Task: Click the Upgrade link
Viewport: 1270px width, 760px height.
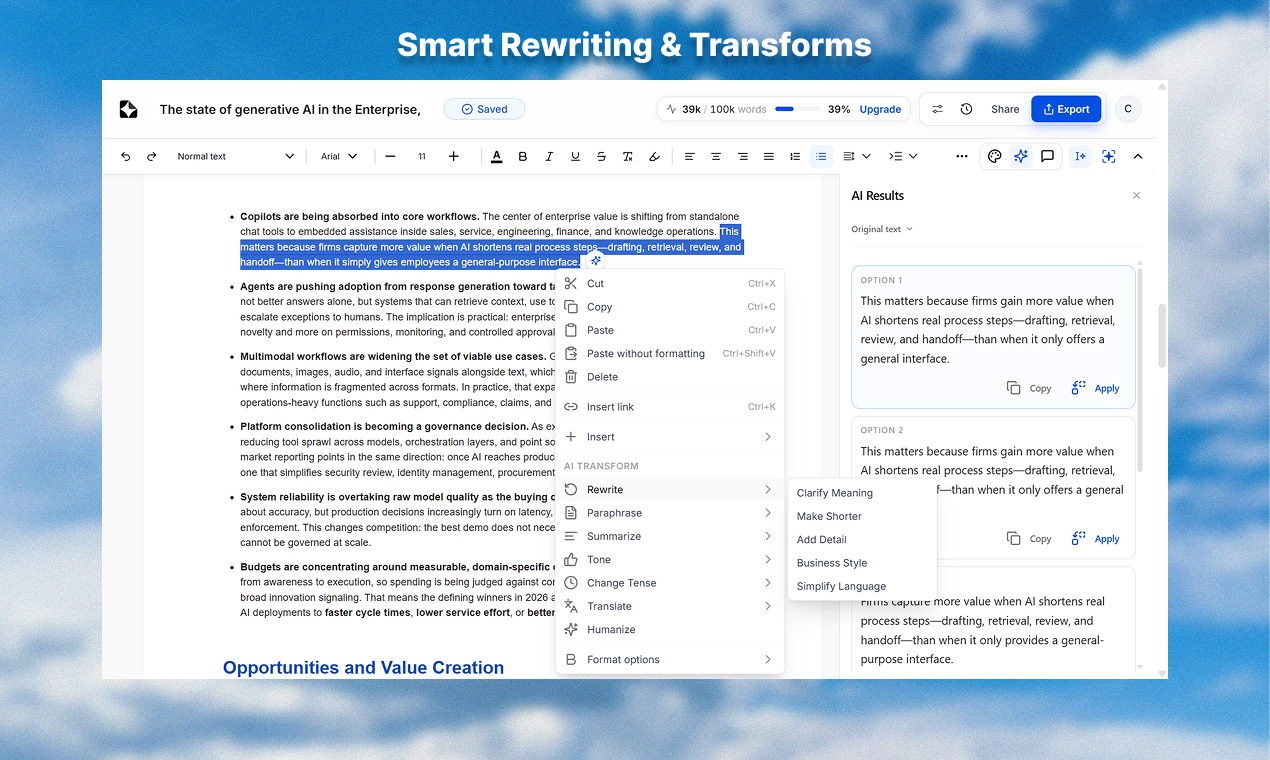Action: (880, 109)
